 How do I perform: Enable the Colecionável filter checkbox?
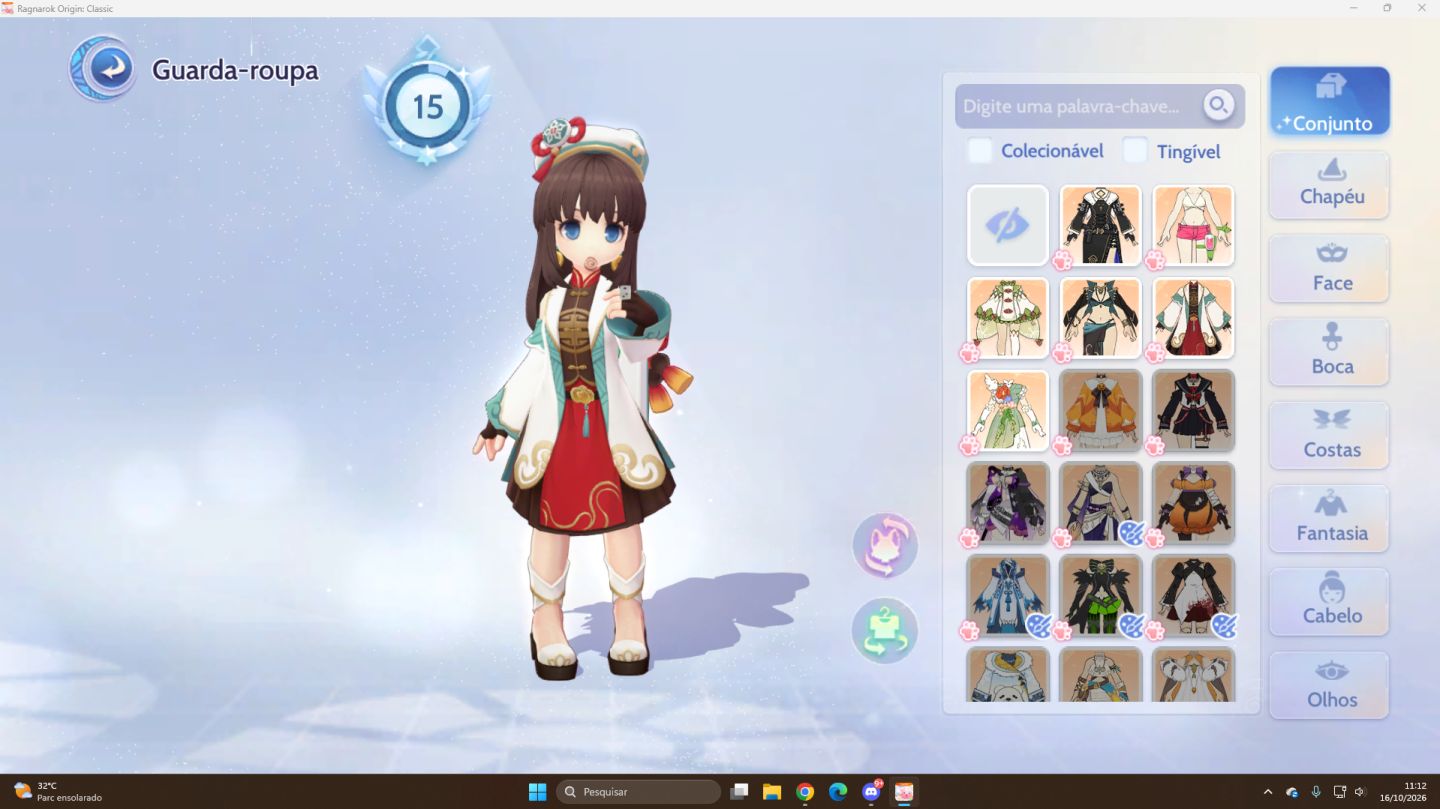click(x=980, y=151)
